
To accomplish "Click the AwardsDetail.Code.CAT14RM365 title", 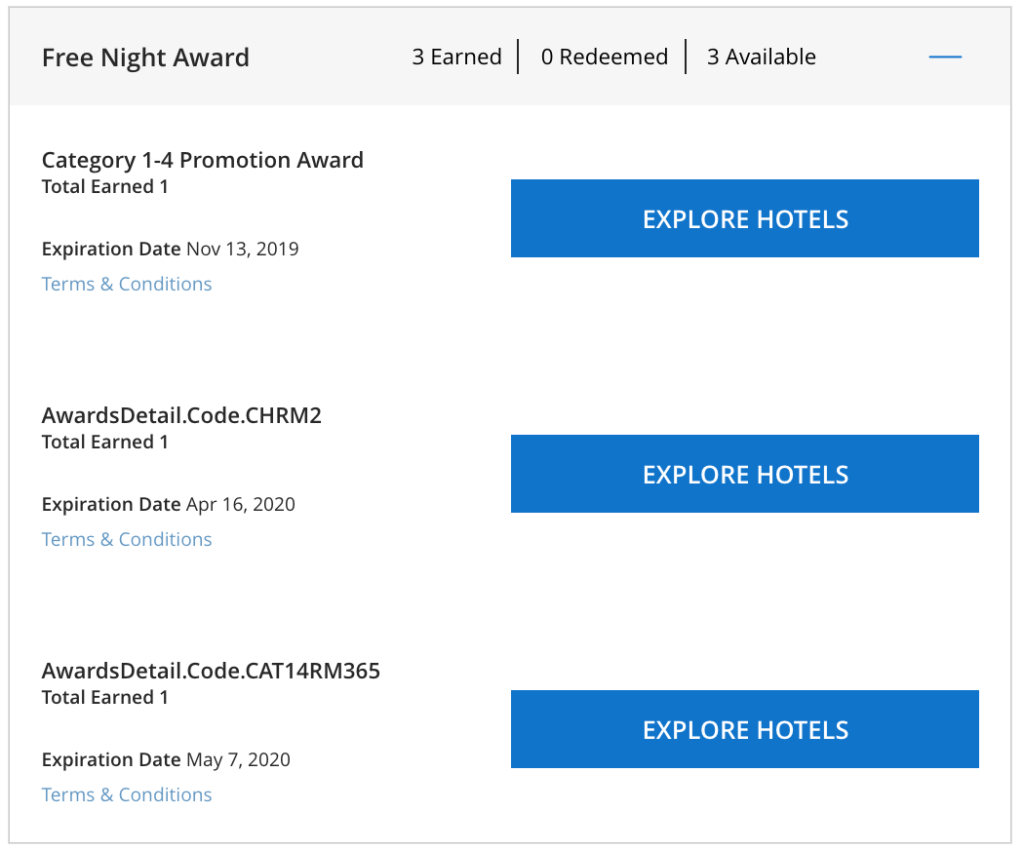I will [x=210, y=670].
